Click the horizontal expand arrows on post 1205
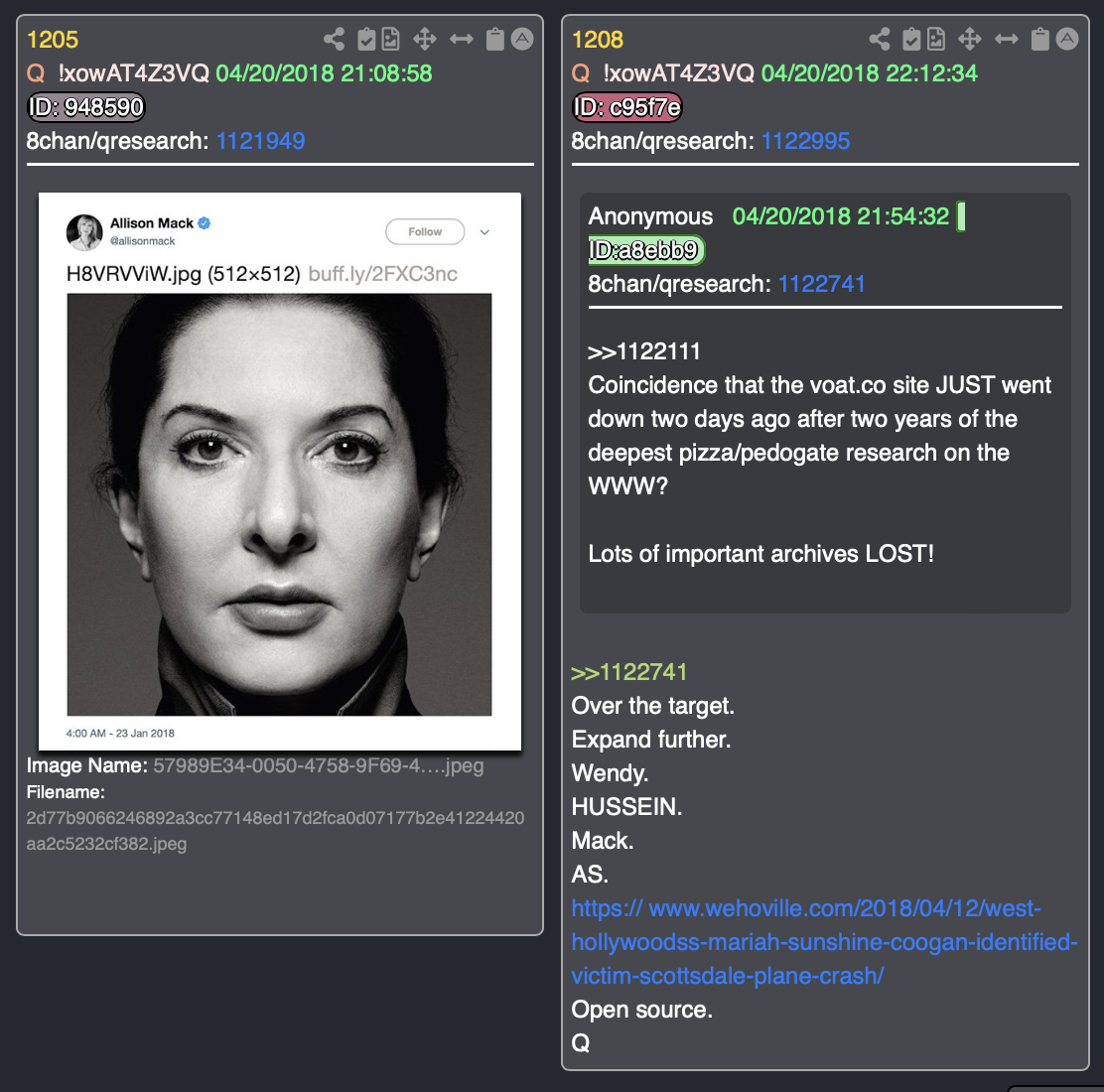 pos(462,39)
